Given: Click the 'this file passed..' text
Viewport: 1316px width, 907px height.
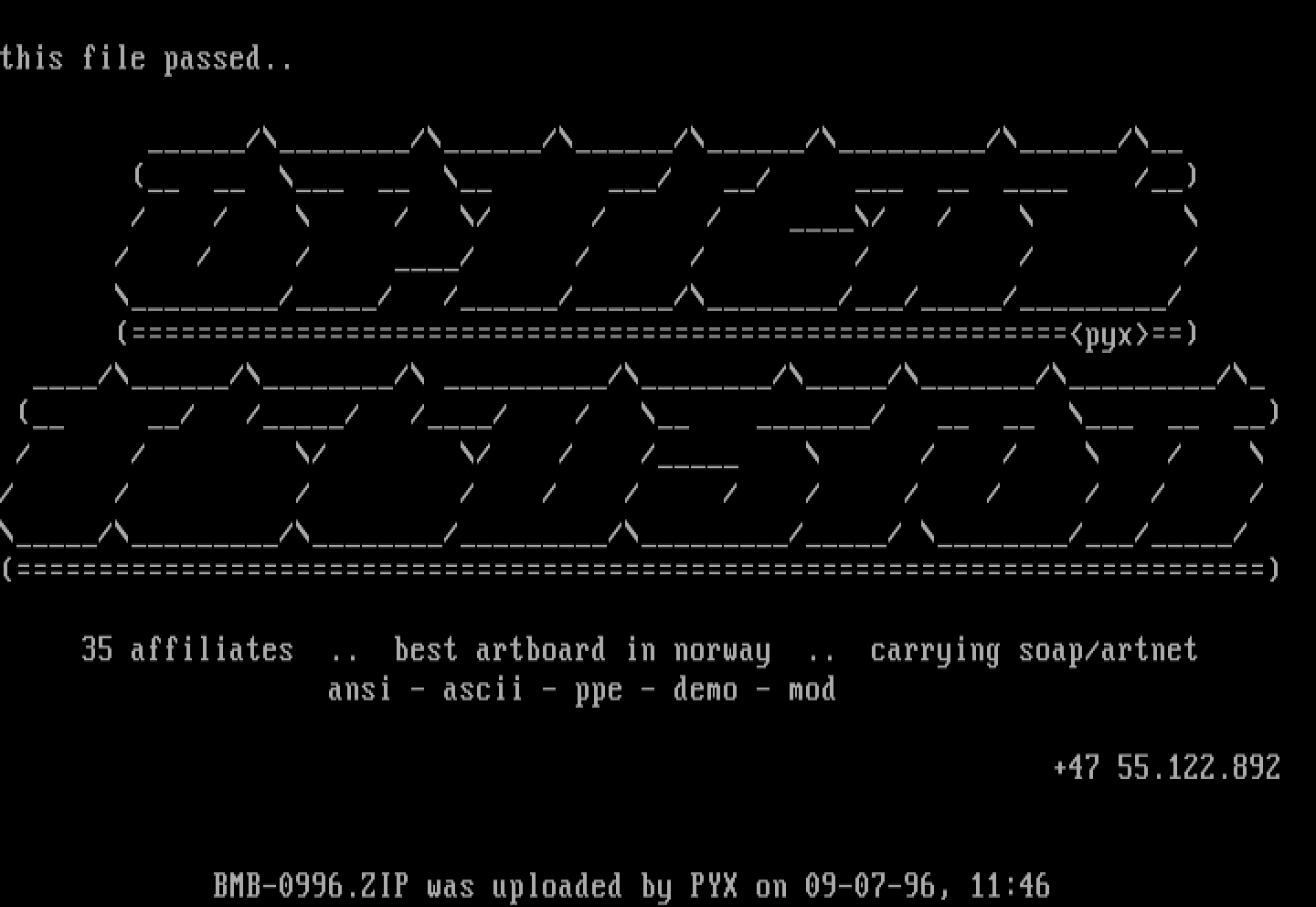Looking at the screenshot, I should pyautogui.click(x=146, y=59).
